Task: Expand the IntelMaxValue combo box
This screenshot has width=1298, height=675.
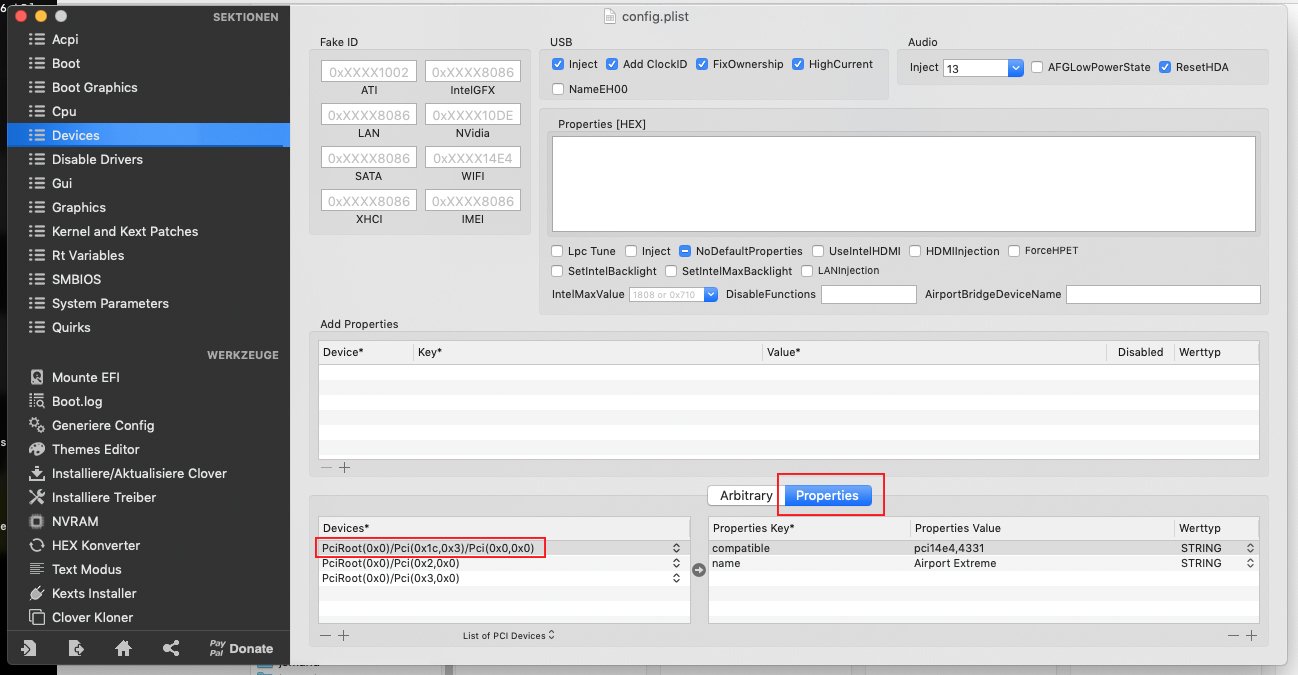Action: pyautogui.click(x=710, y=295)
